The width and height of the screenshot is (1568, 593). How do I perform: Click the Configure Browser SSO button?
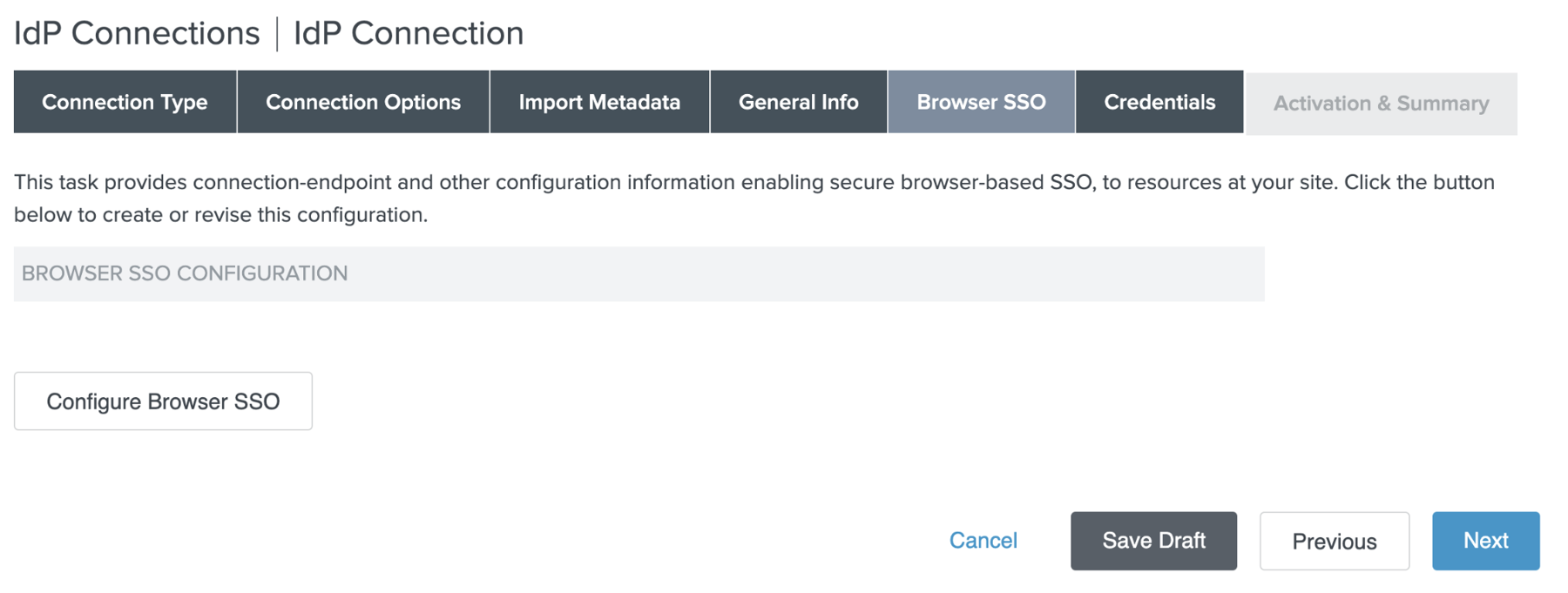tap(163, 401)
